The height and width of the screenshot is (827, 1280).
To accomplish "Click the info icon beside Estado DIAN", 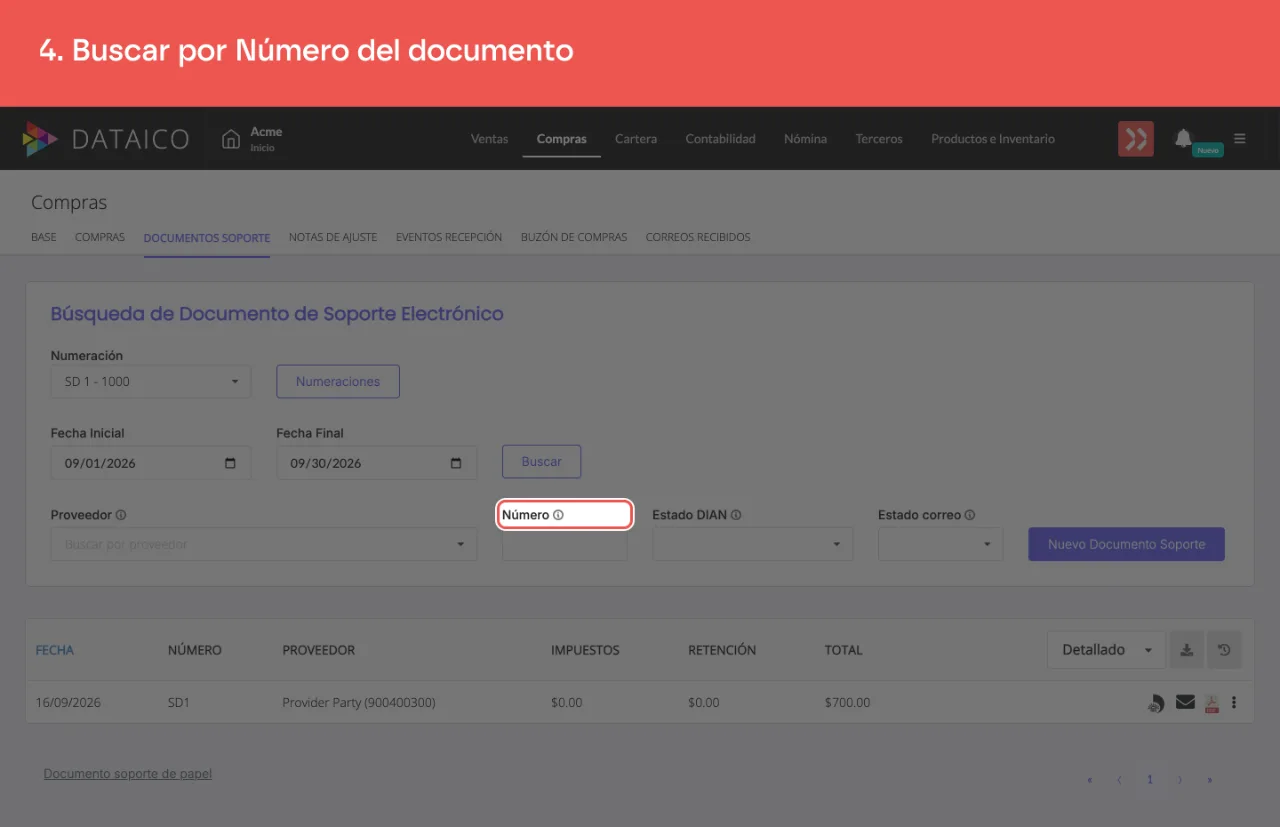I will coord(736,515).
